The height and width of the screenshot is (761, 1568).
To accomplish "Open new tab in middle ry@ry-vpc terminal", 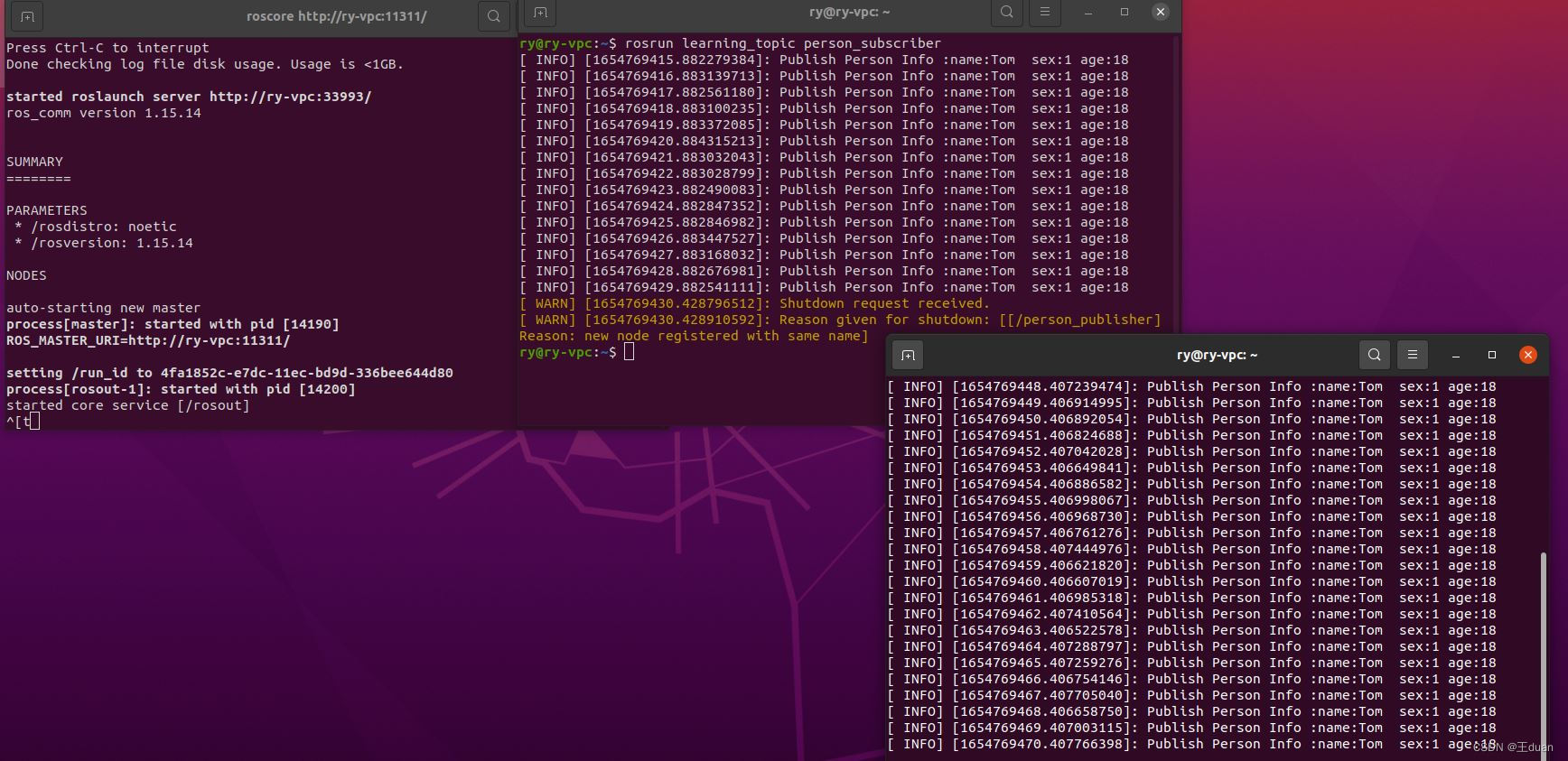I will click(x=540, y=13).
